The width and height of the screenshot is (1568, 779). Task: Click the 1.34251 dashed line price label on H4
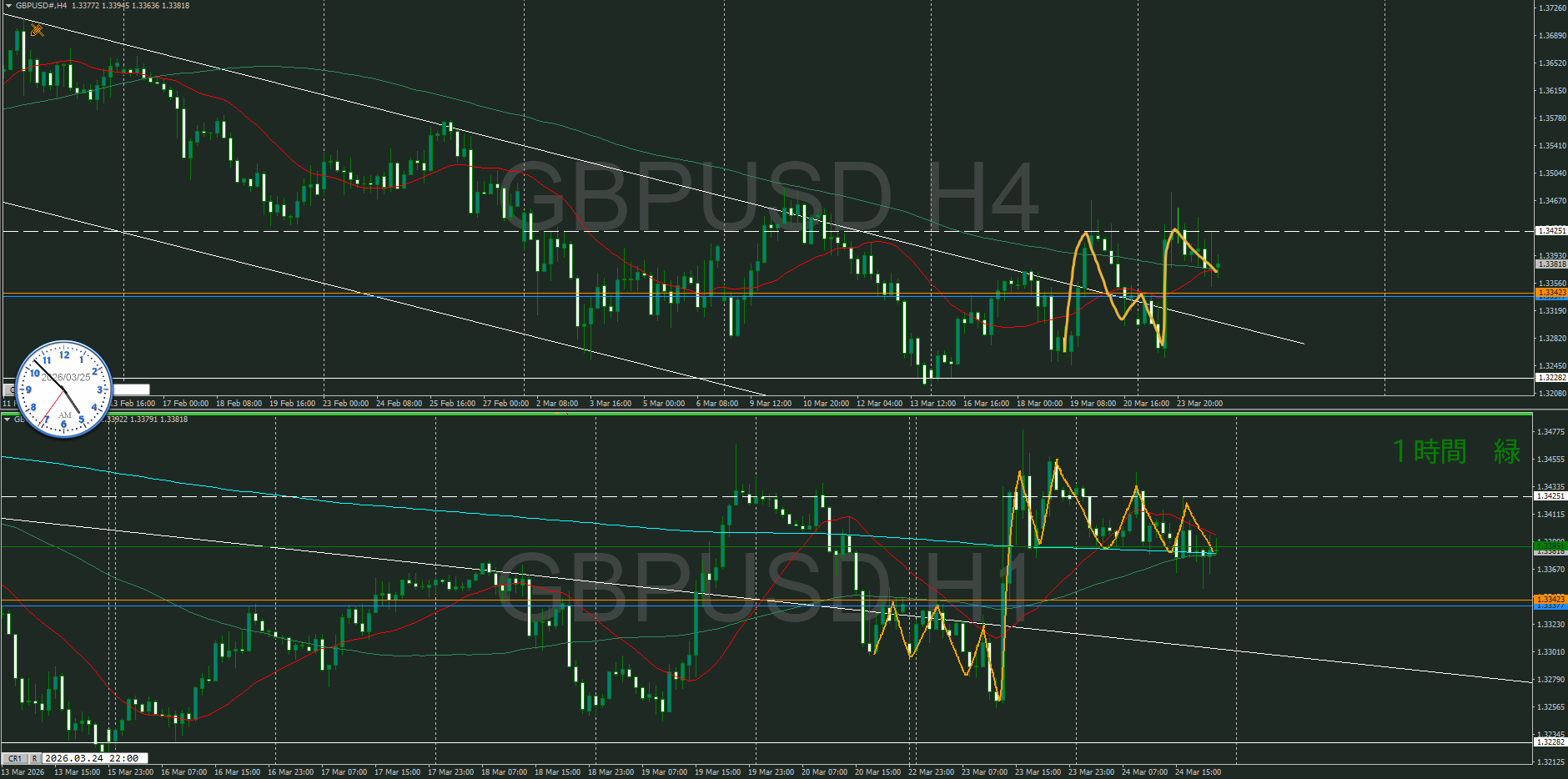click(x=1550, y=231)
